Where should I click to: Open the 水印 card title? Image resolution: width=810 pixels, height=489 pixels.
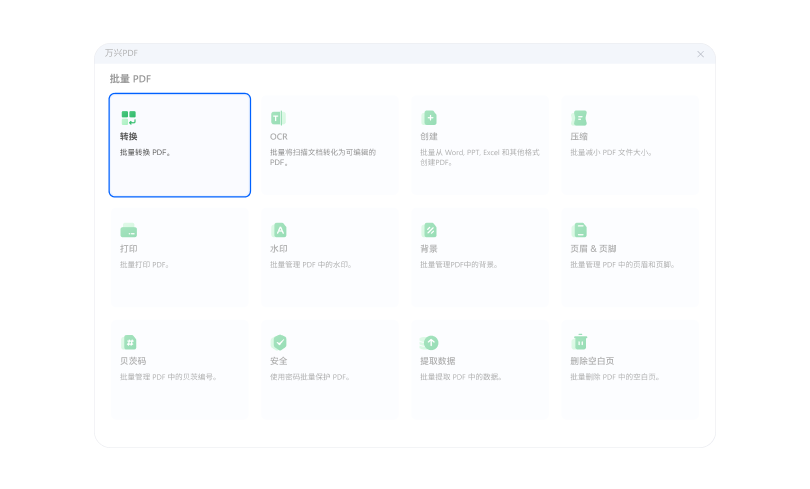coord(278,248)
